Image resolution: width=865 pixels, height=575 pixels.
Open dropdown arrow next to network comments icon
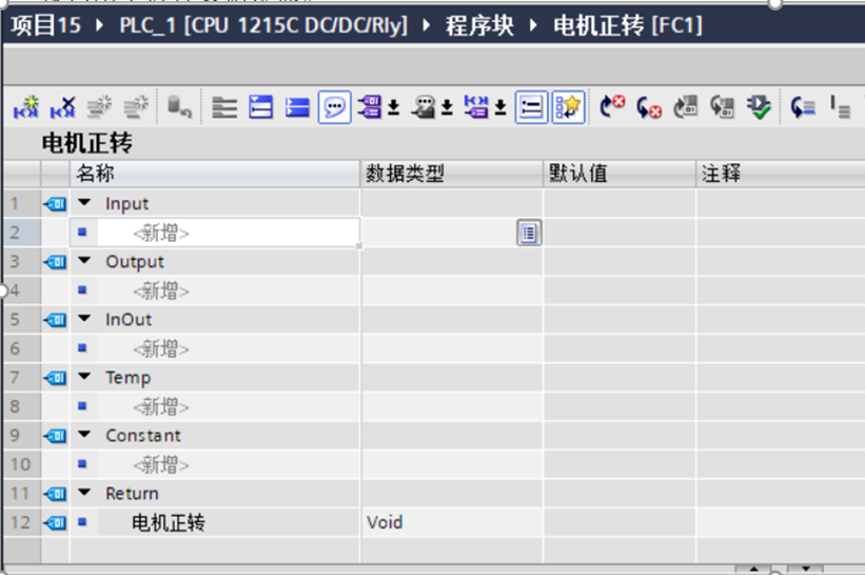(500, 107)
